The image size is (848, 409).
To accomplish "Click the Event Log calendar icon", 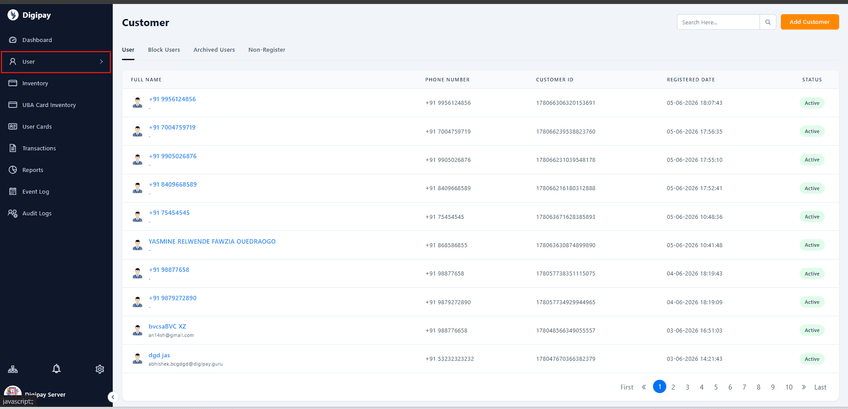I will (x=13, y=192).
